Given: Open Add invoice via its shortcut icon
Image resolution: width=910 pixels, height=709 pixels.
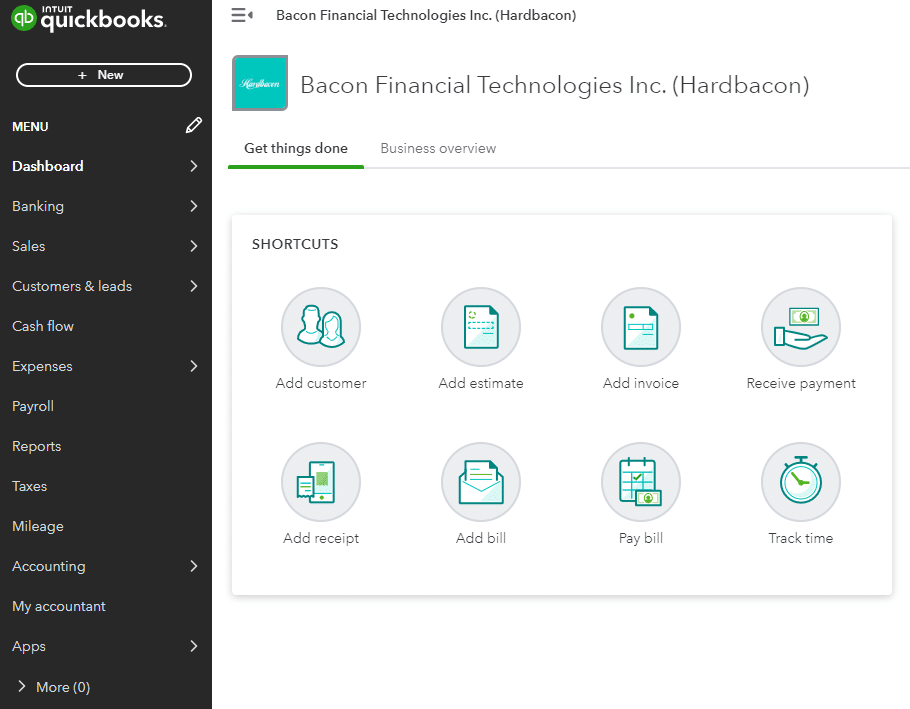Looking at the screenshot, I should coord(640,327).
